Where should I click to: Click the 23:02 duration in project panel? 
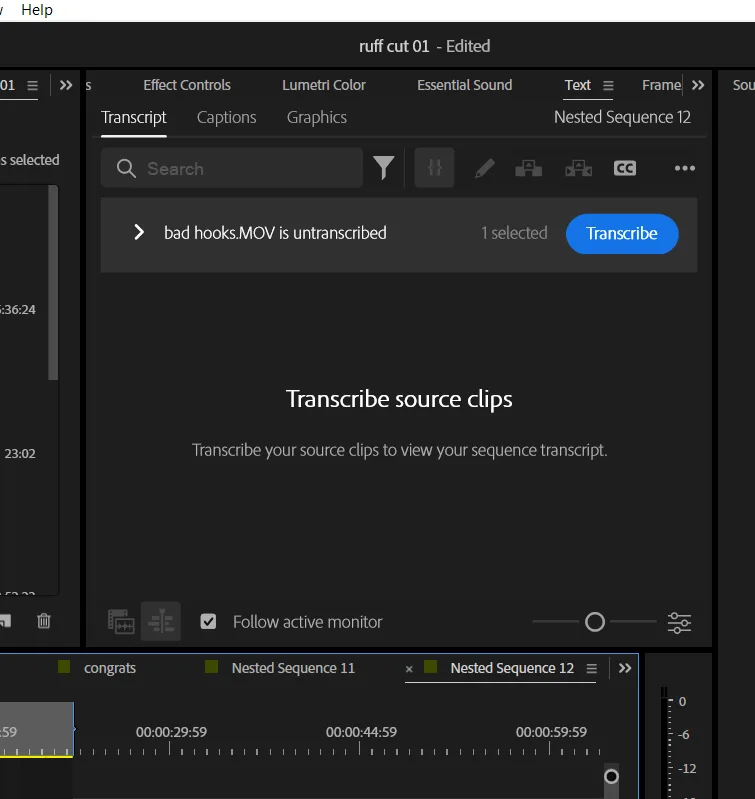point(20,454)
